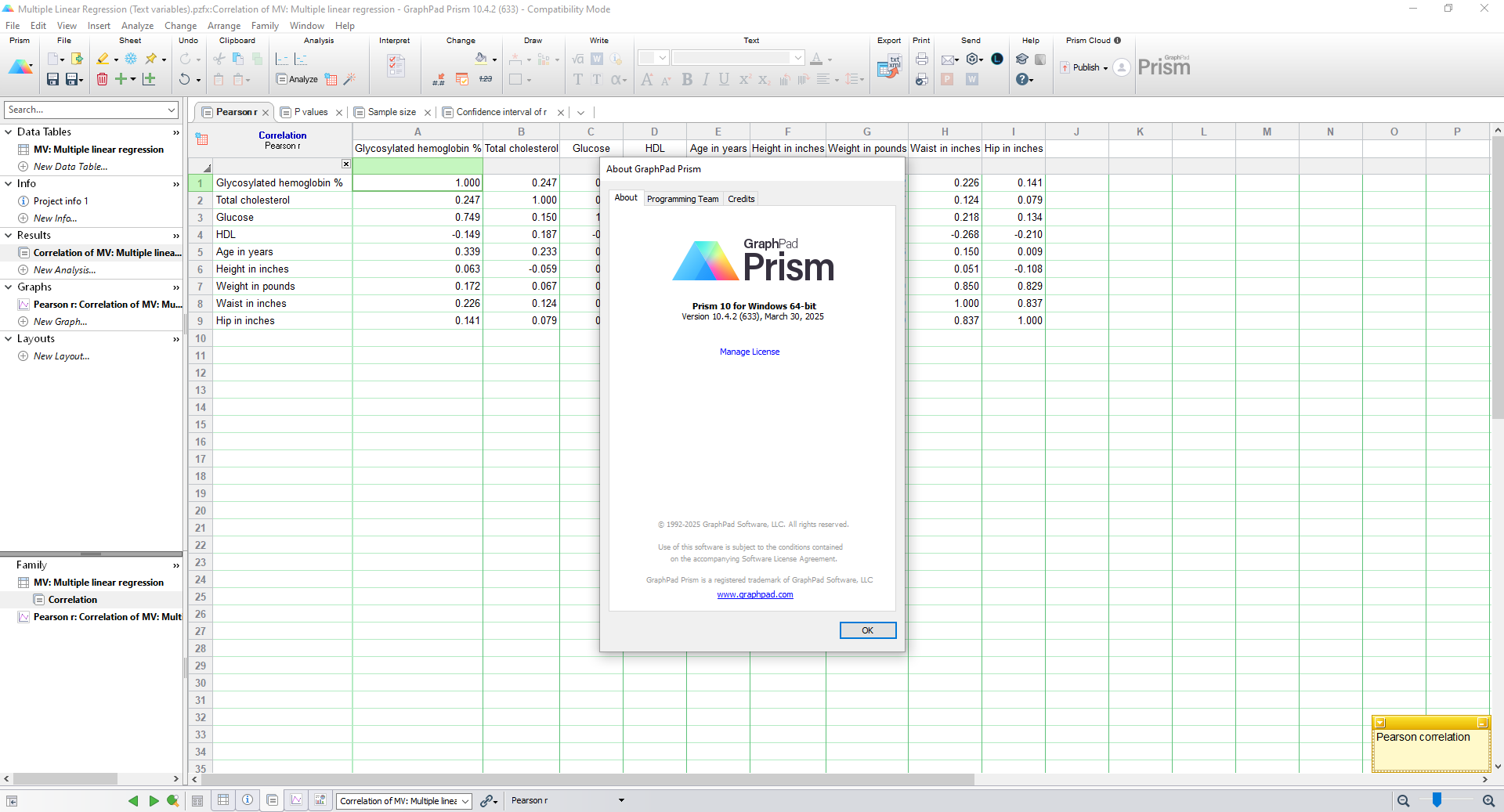Click the Manage License link
This screenshot has height=812, width=1504.
(750, 352)
